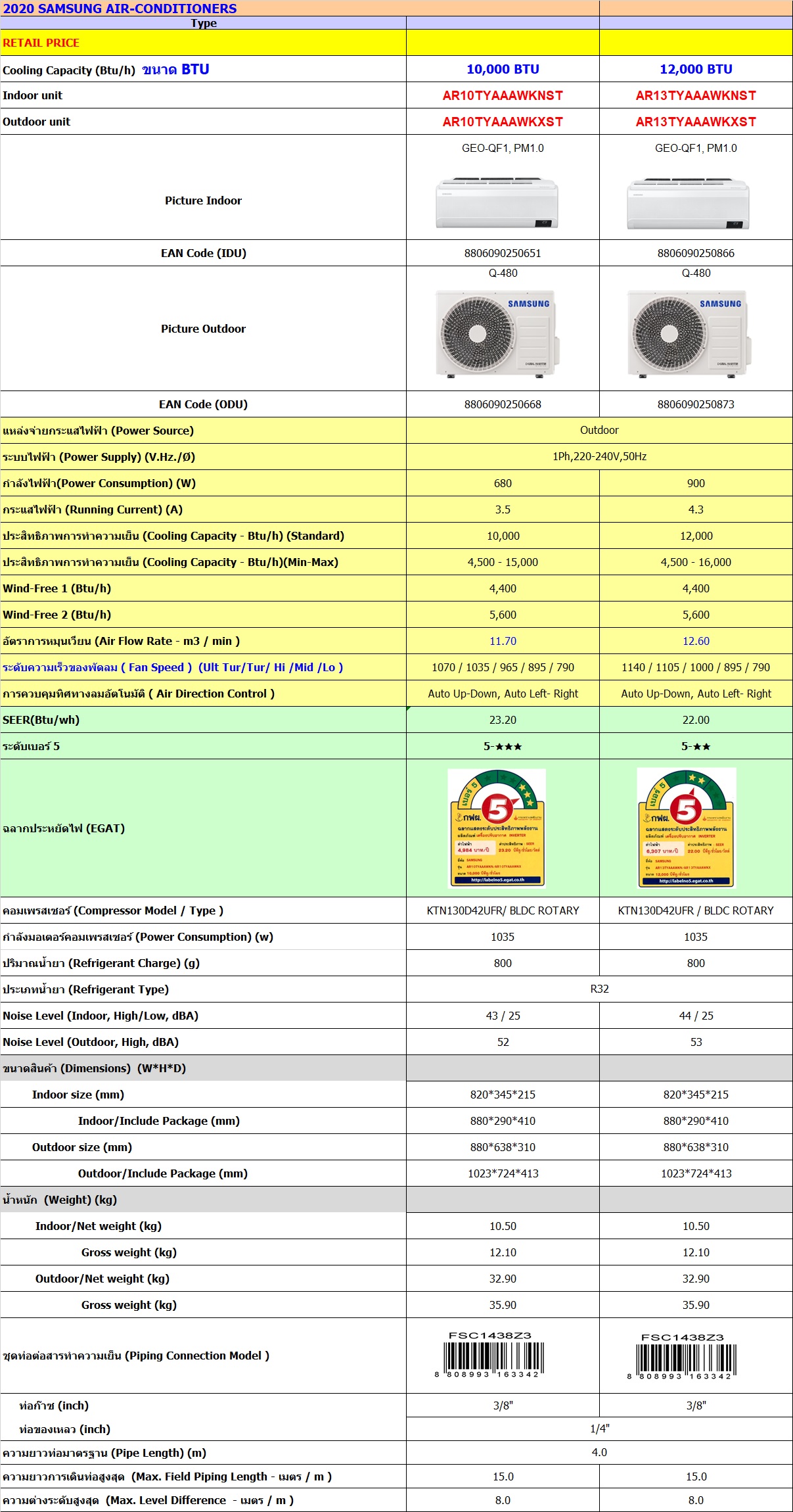Open the 12,000 BTU outdoor unit picture
The height and width of the screenshot is (1512, 793).
(x=689, y=334)
